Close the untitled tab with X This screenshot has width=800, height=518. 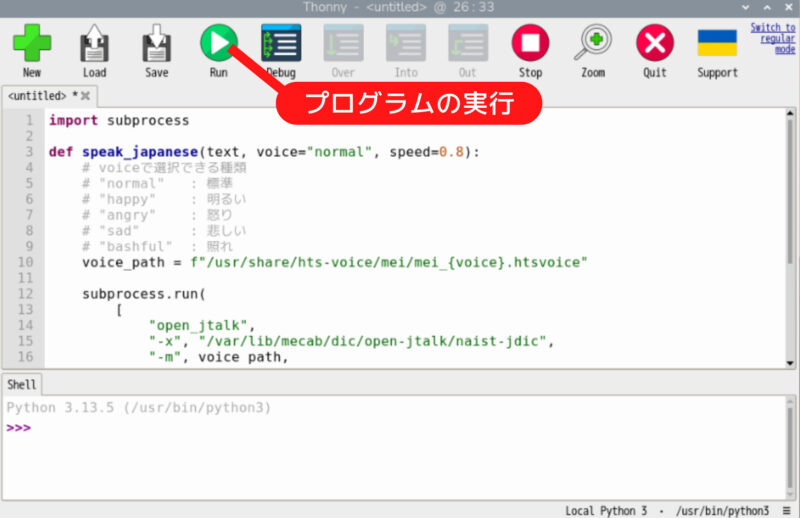[x=86, y=96]
